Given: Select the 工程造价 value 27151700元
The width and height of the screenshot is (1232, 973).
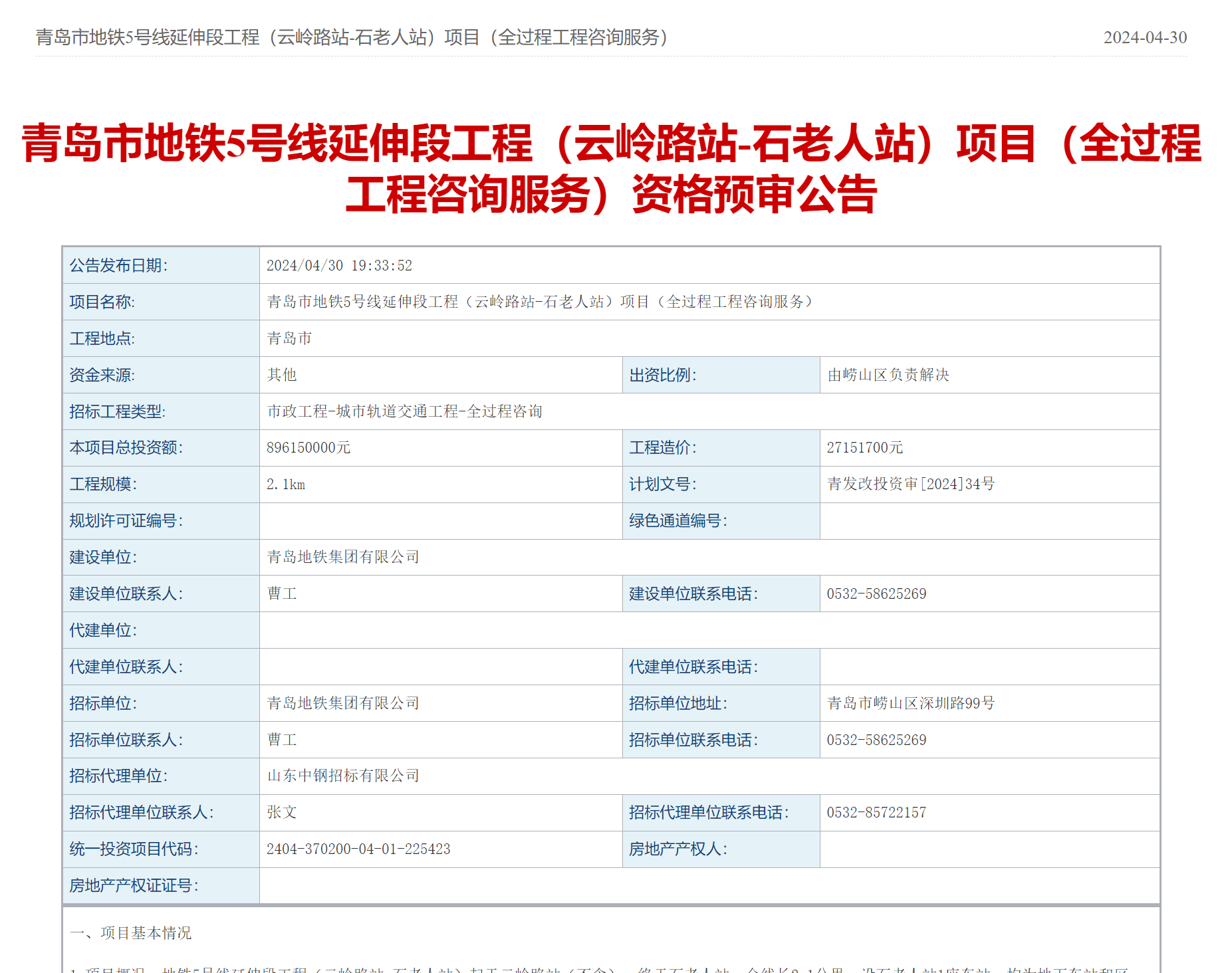Looking at the screenshot, I should [864, 448].
